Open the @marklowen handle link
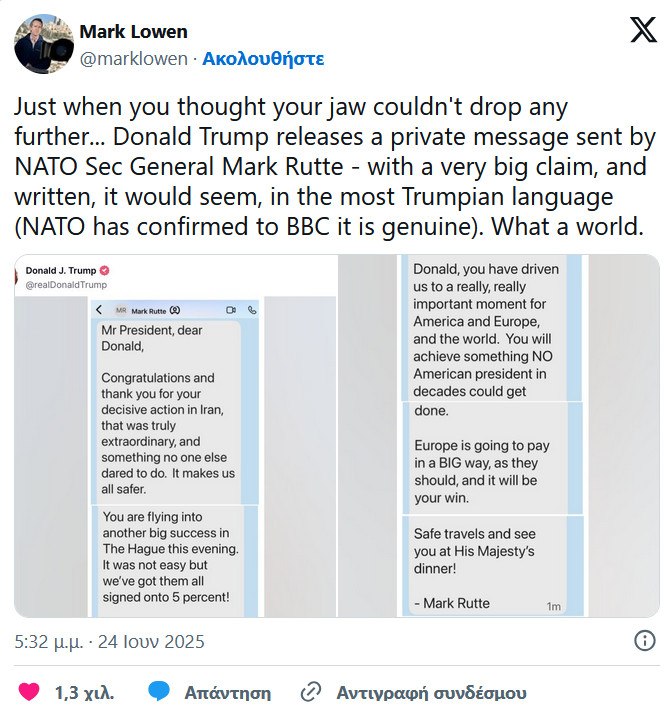The height and width of the screenshot is (710, 670). tap(133, 58)
